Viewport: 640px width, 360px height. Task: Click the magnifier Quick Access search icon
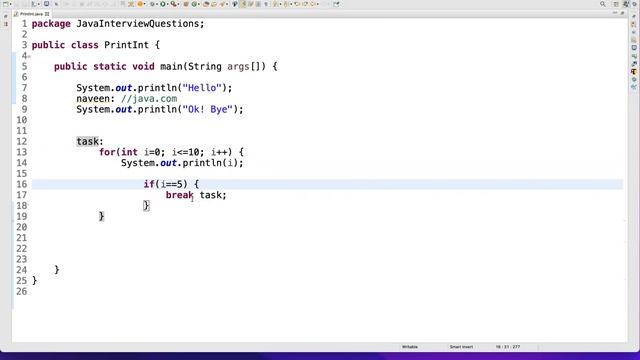[602, 4]
